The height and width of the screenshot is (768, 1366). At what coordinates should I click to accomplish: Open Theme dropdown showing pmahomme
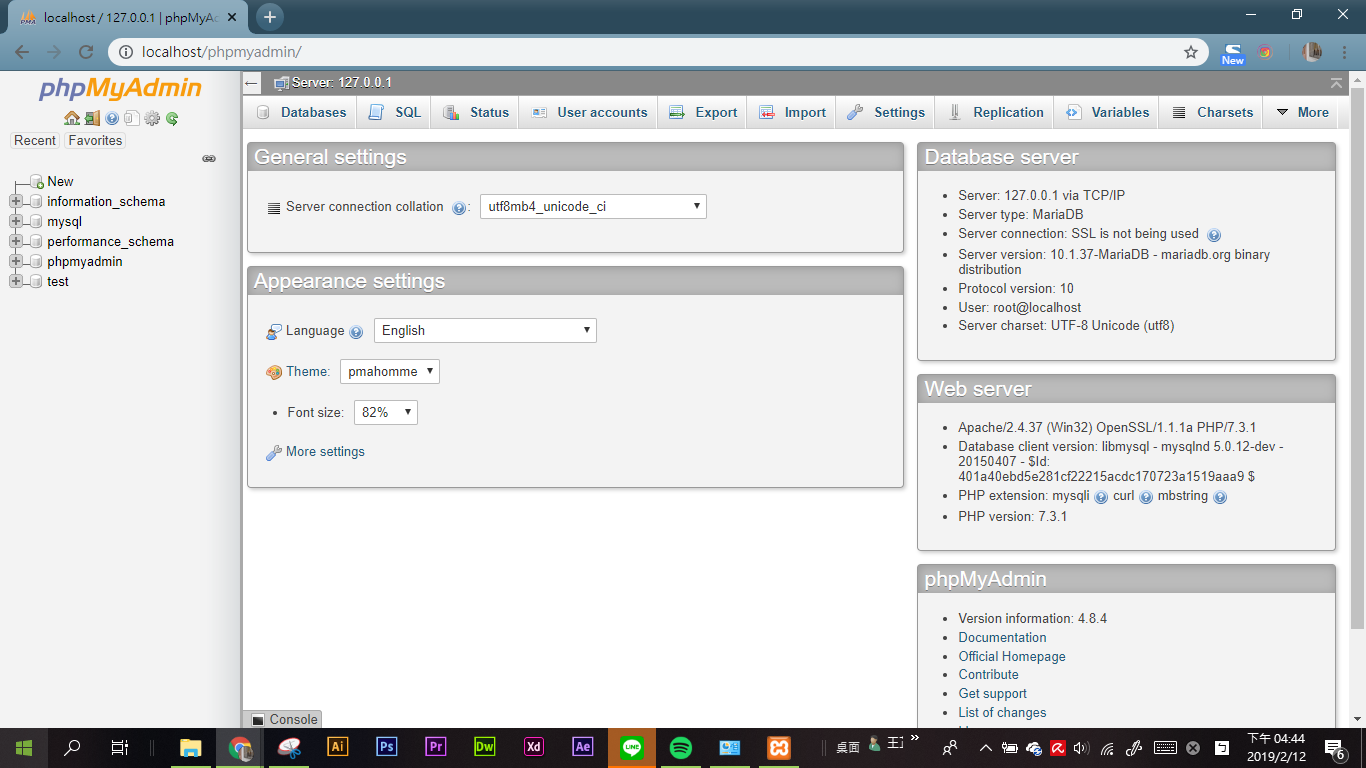[x=390, y=372]
